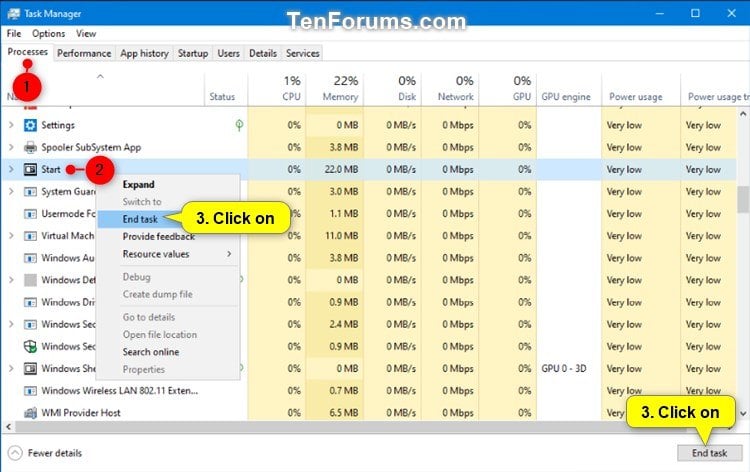Click the scroll down arrow of process list
Image resolution: width=750 pixels, height=472 pixels.
click(x=743, y=414)
